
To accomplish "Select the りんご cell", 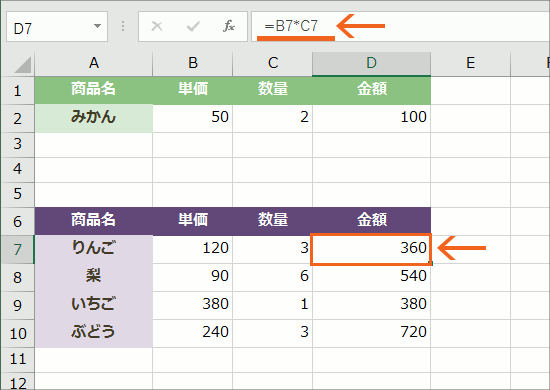I will point(94,249).
